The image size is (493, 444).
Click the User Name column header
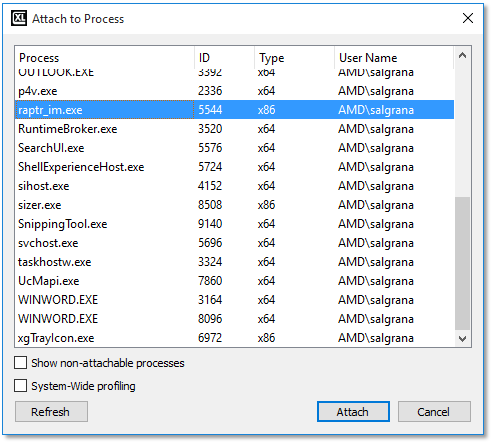(x=394, y=58)
